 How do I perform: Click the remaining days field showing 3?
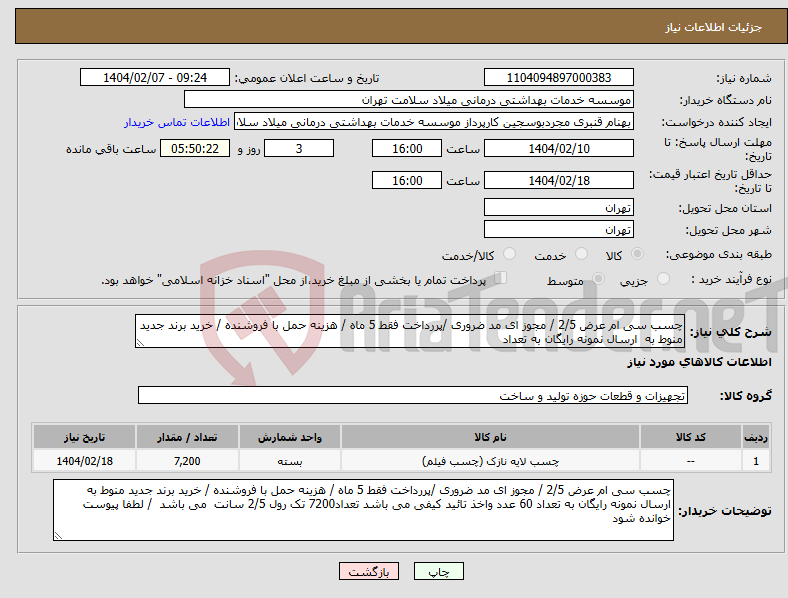(299, 148)
